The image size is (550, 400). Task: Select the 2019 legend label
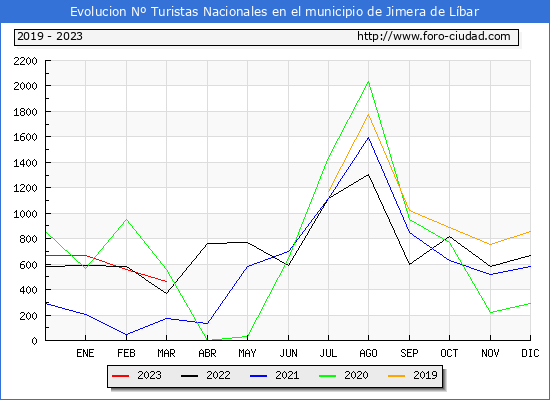(425, 375)
